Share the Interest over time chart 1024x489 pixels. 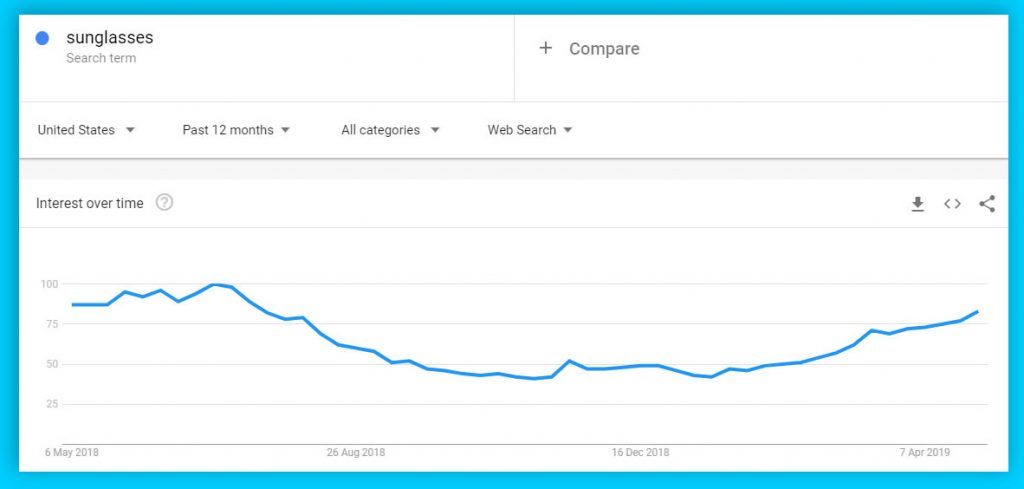click(987, 204)
